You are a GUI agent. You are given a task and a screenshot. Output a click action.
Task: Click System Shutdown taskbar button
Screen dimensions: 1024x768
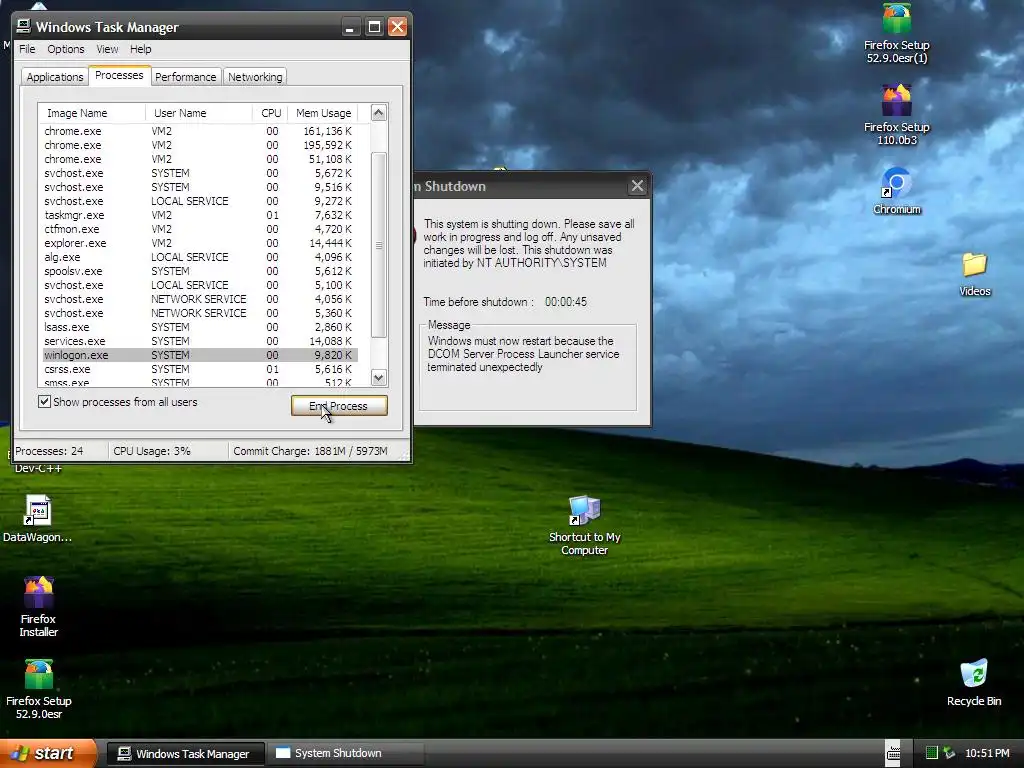coord(345,754)
